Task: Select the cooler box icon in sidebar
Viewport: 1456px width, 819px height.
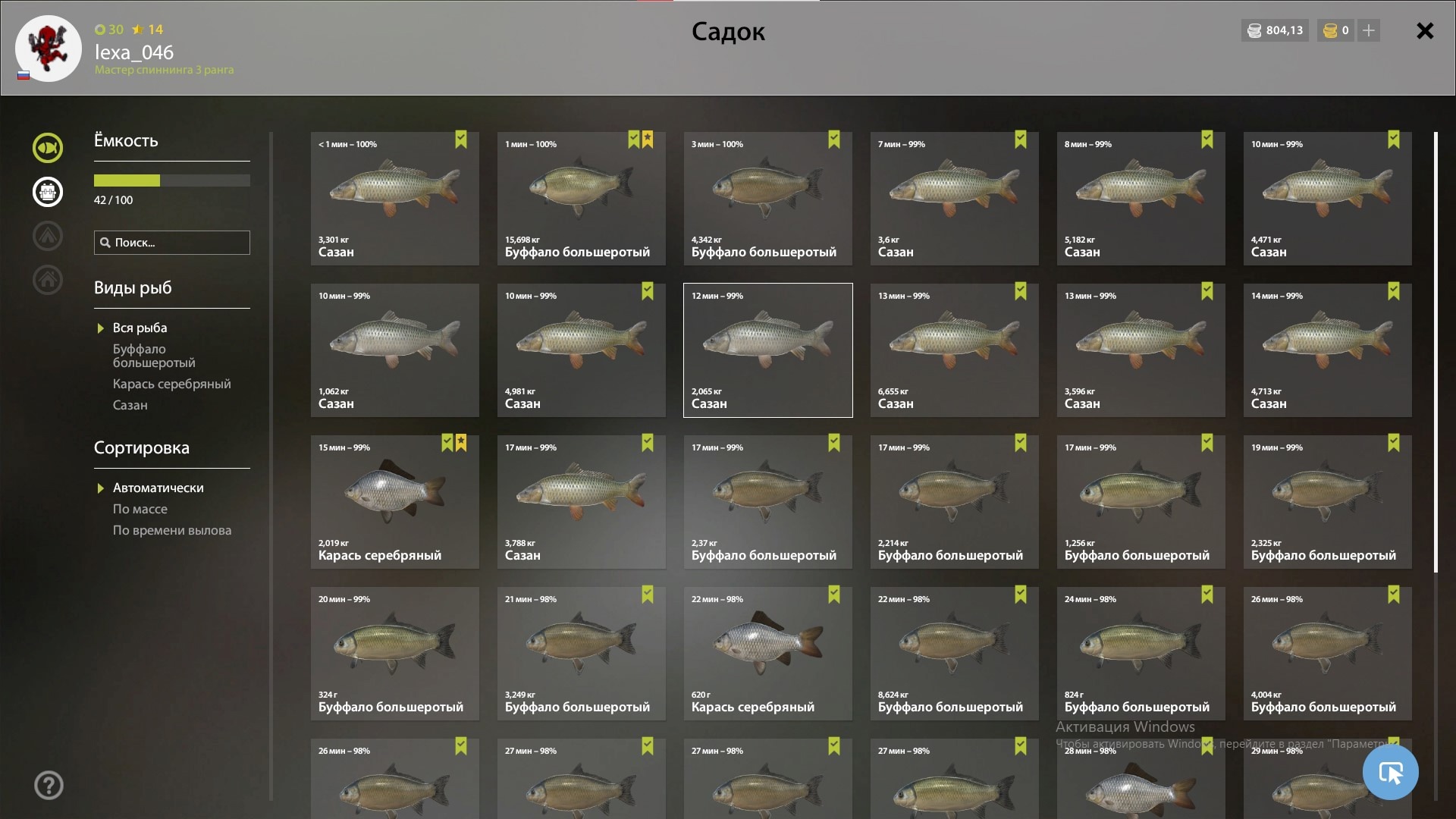Action: click(48, 192)
